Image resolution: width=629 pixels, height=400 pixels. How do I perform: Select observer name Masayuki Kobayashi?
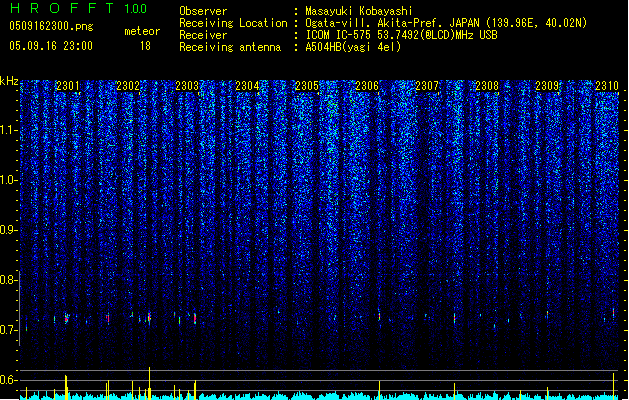point(359,11)
